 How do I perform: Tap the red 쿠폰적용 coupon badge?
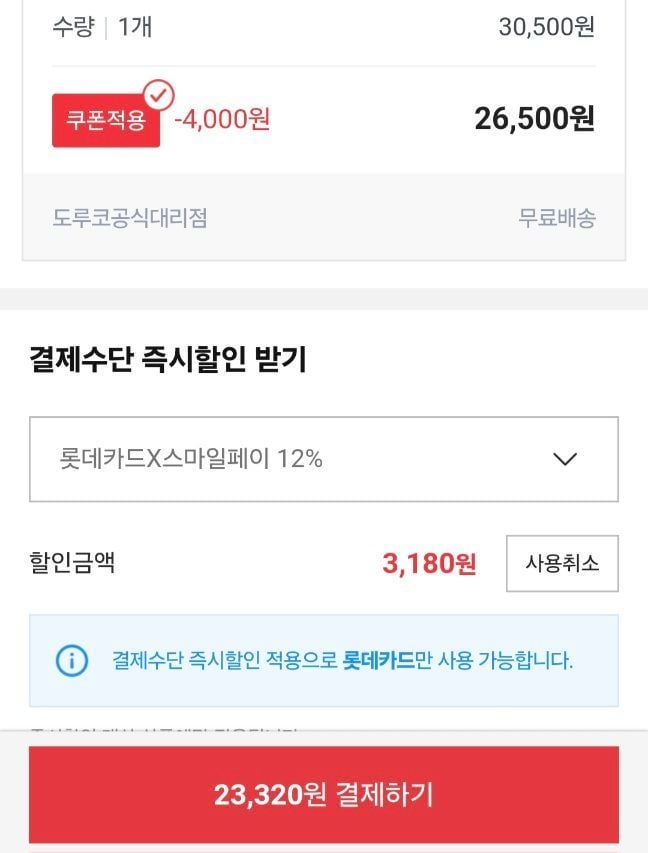pos(105,121)
